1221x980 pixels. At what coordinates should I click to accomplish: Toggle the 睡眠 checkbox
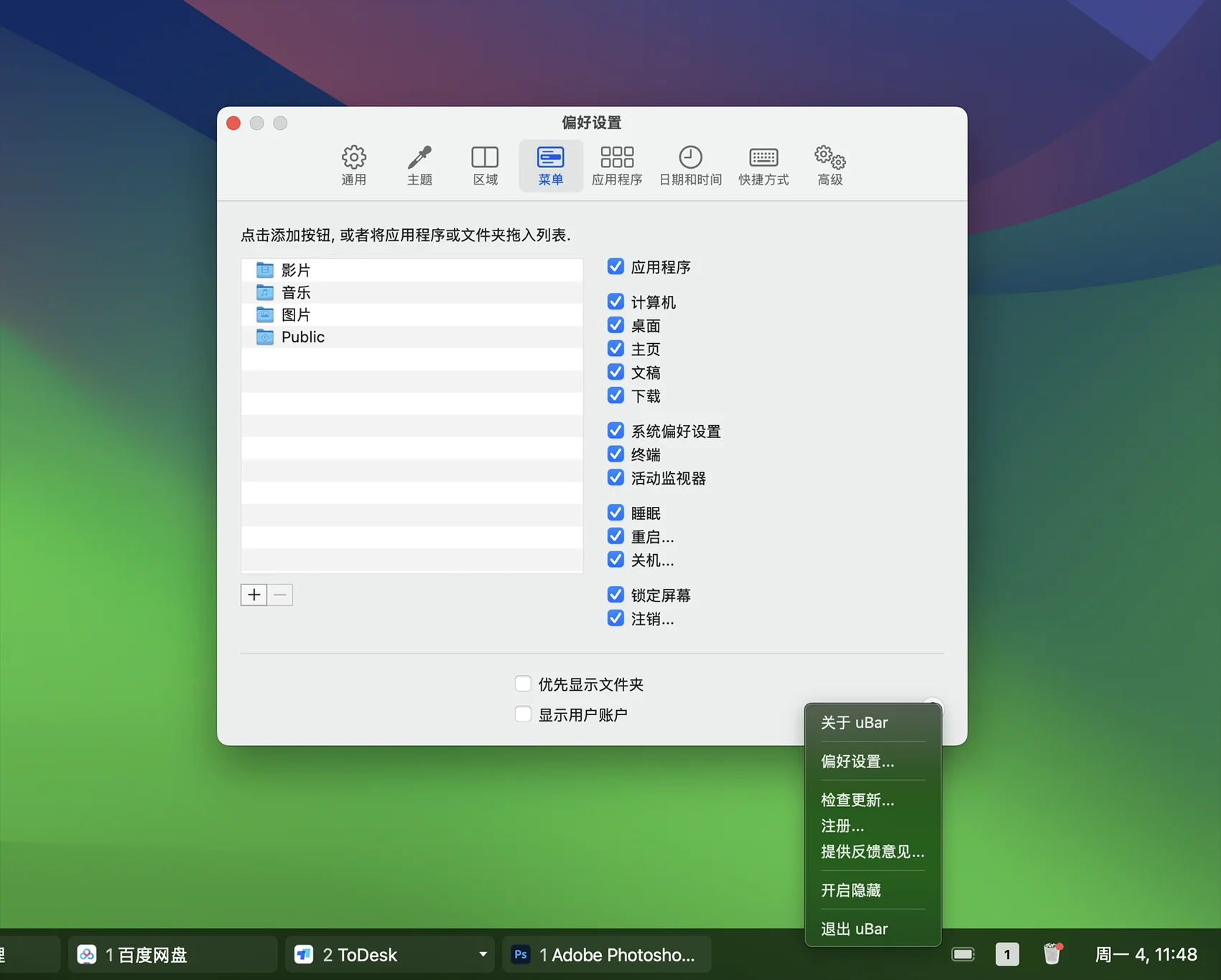pos(616,513)
